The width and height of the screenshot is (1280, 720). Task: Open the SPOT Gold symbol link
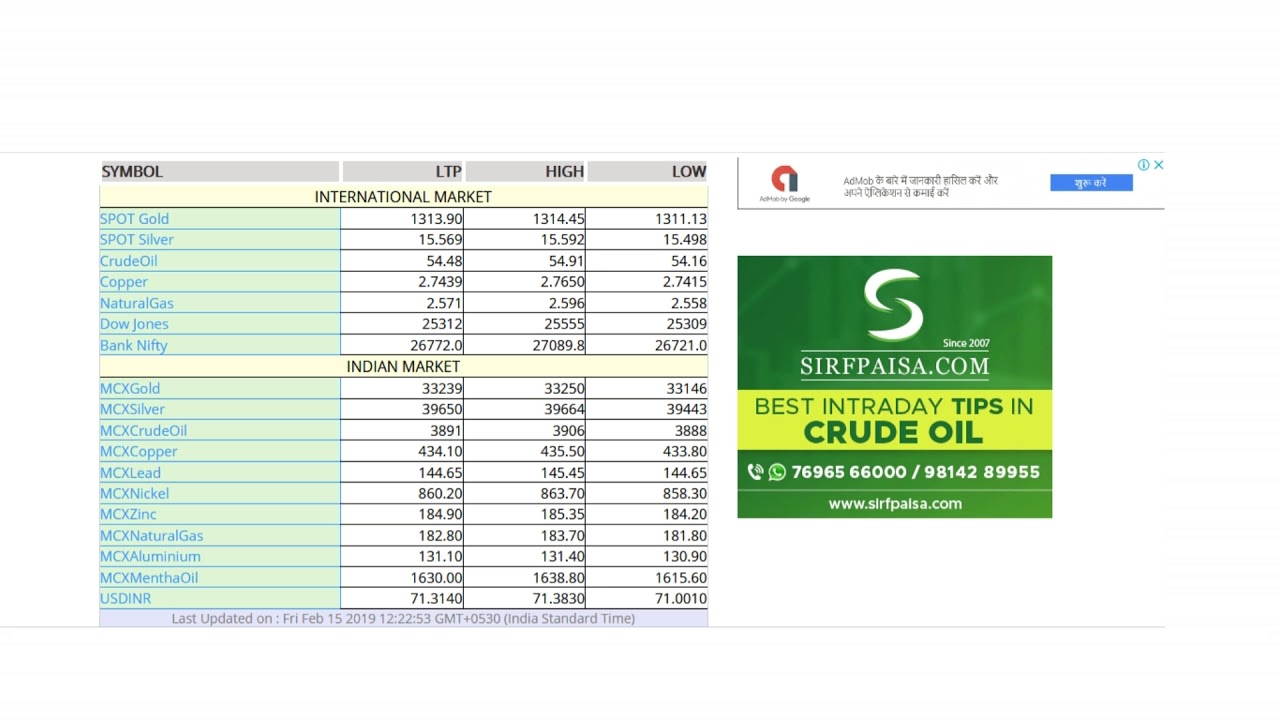pos(134,219)
